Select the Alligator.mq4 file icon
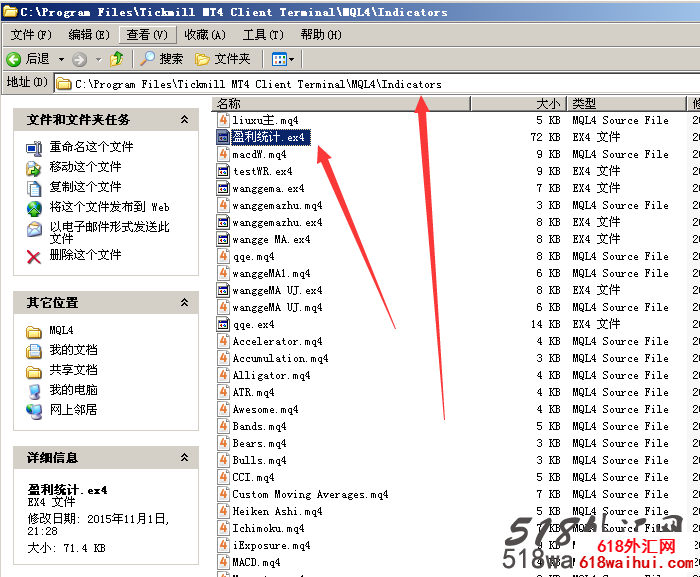Image resolution: width=700 pixels, height=577 pixels. [x=223, y=375]
